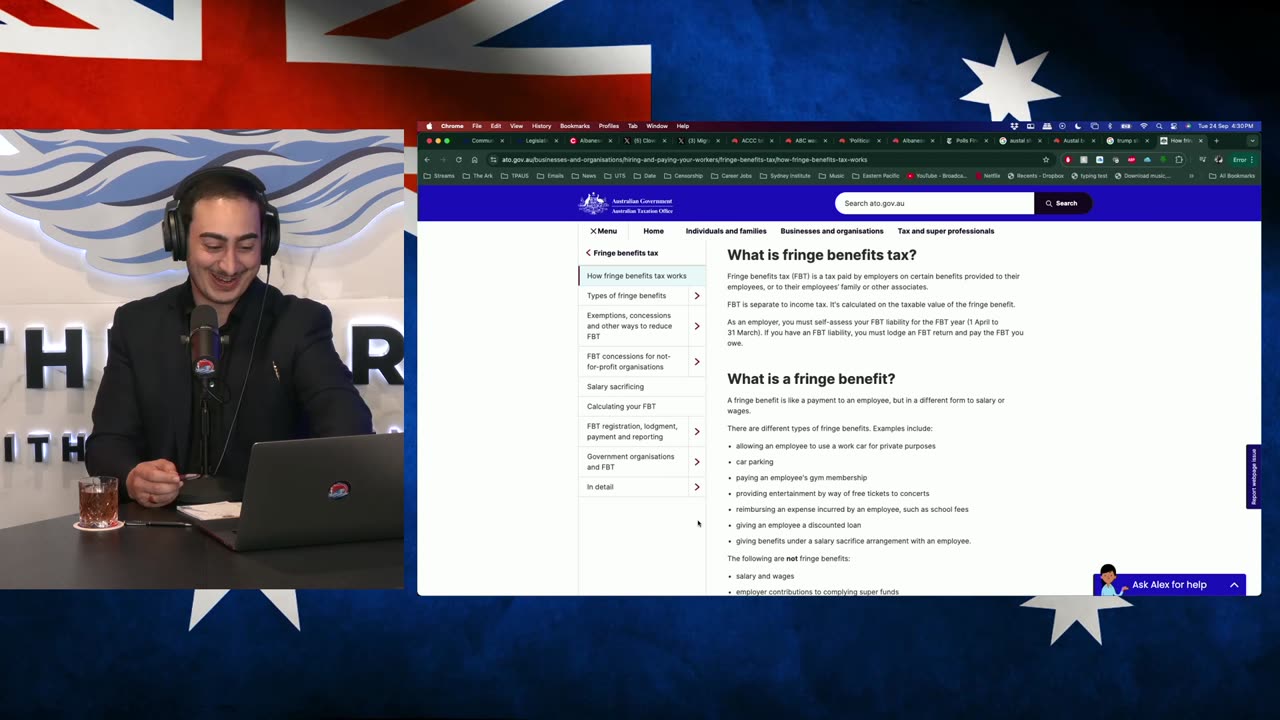This screenshot has width=1280, height=720.
Task: Click the Report webpage issue side tab
Action: point(1253,476)
